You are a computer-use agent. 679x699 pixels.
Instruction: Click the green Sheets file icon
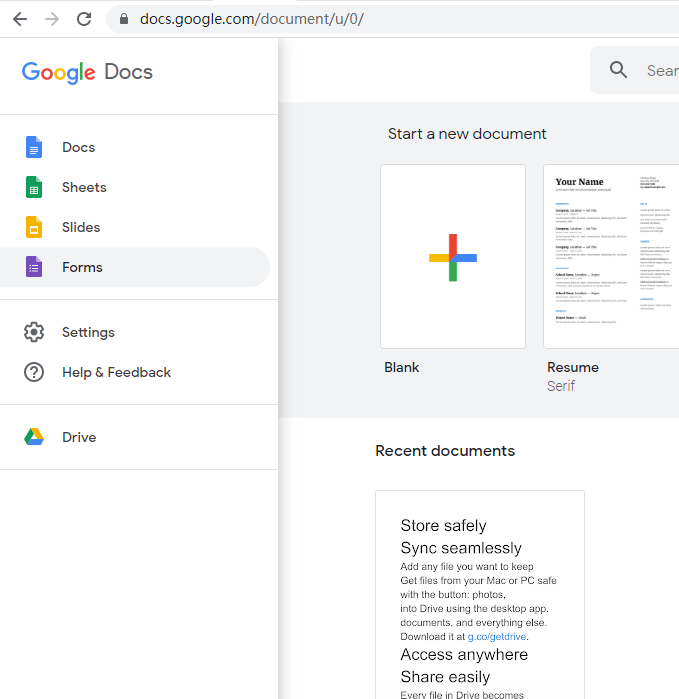click(34, 187)
